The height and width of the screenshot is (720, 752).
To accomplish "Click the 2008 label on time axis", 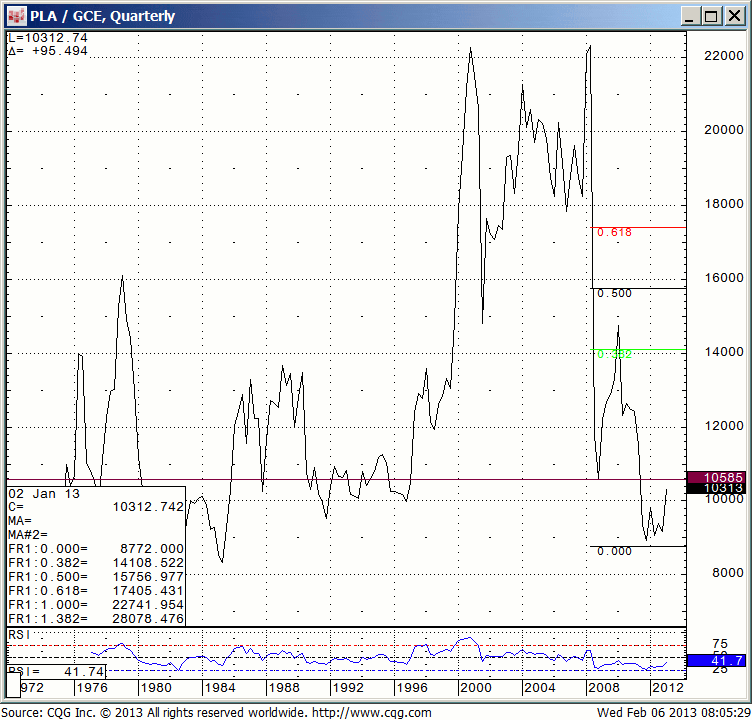I will [x=604, y=688].
